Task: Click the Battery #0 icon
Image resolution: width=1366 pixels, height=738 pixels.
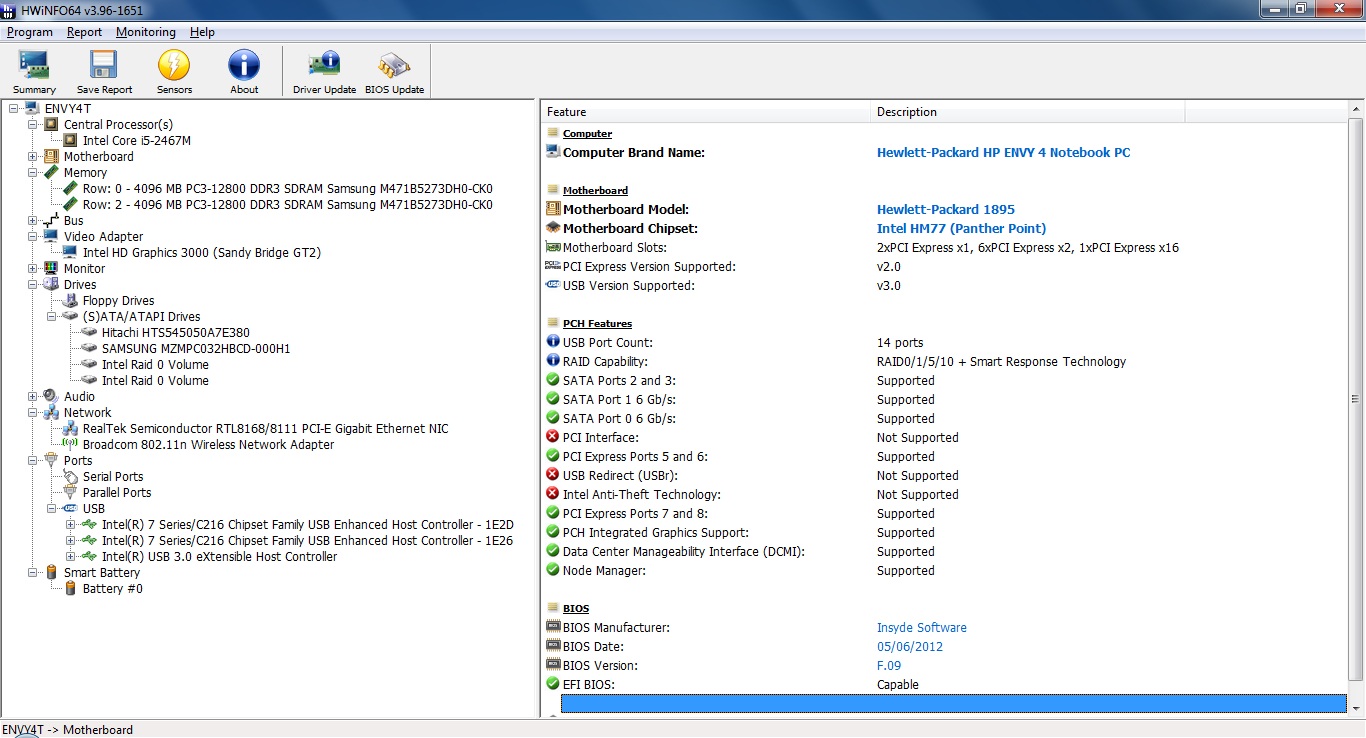Action: pyautogui.click(x=70, y=588)
